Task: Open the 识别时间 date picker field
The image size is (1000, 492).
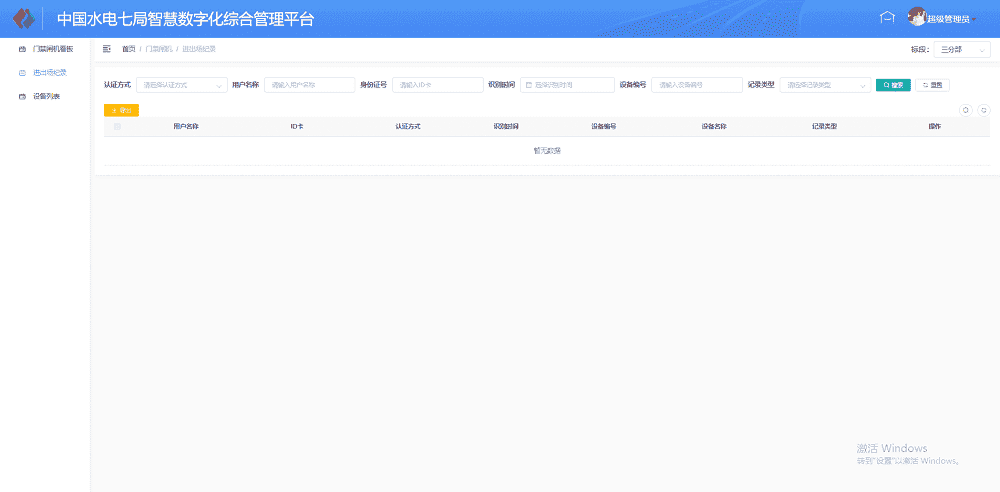Action: (x=566, y=85)
